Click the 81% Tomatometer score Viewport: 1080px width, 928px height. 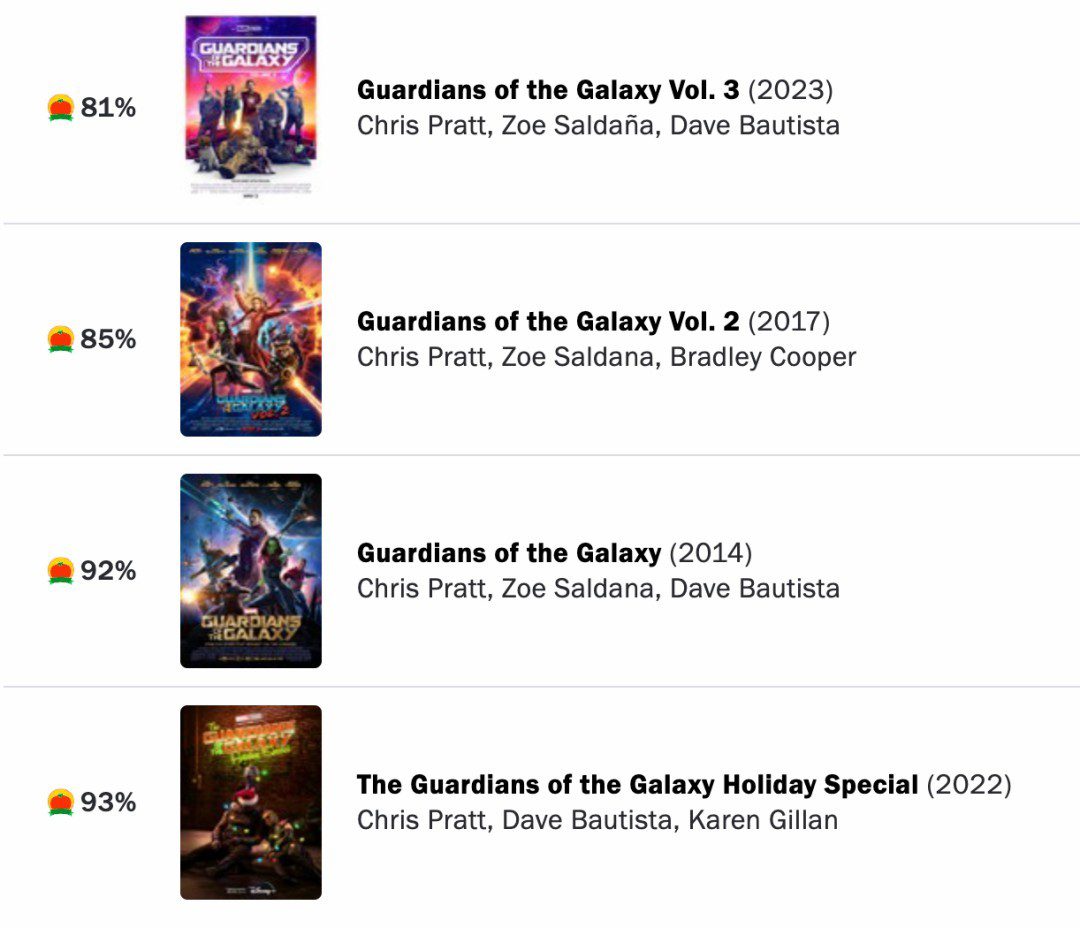[108, 107]
